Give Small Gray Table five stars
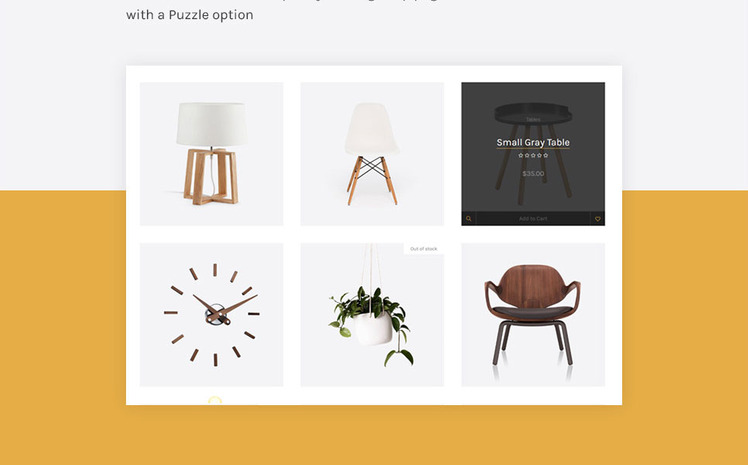Viewport: 748px width, 465px height. pos(546,155)
